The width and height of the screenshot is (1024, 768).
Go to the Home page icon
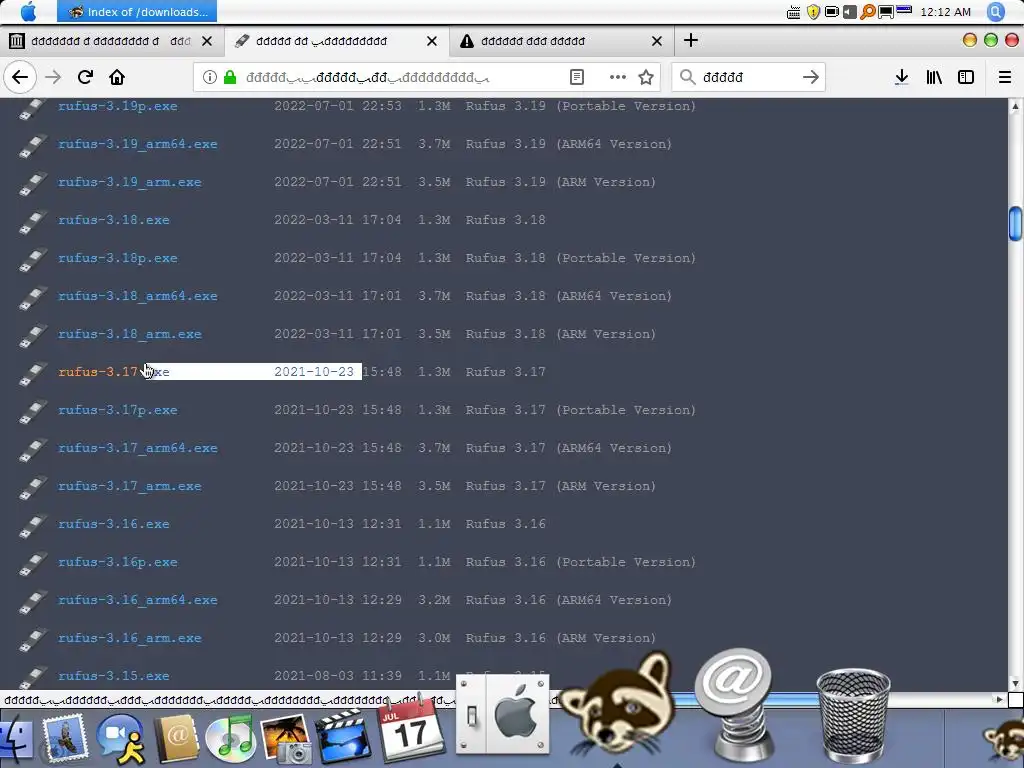117,77
